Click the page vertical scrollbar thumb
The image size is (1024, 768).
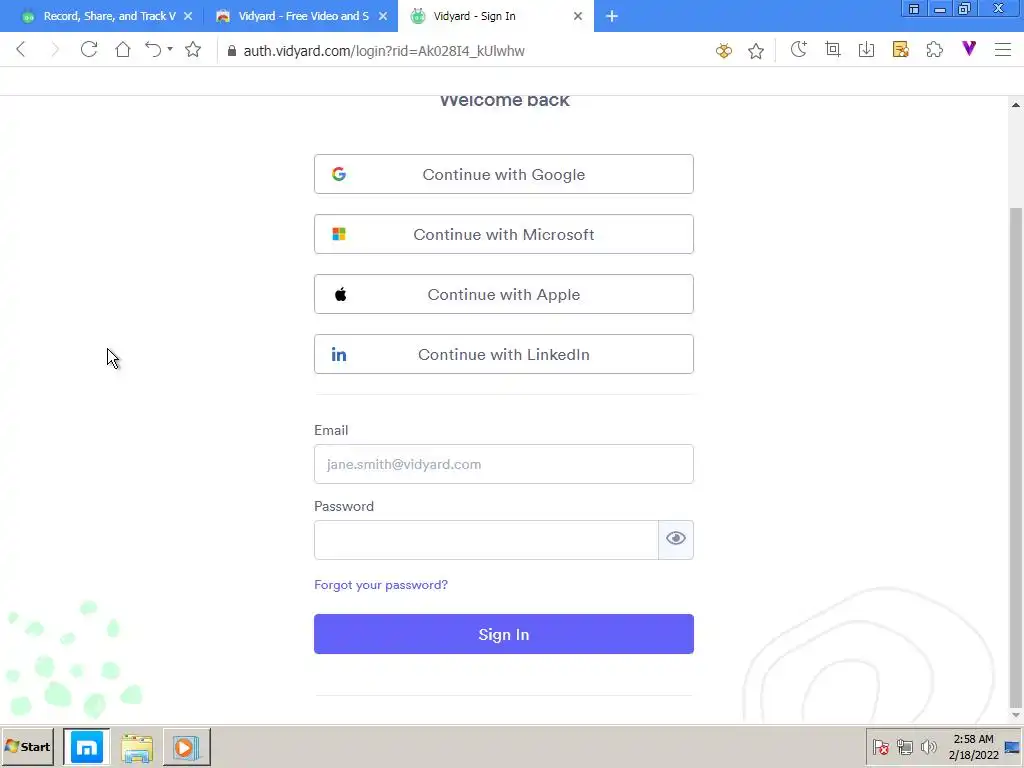[1016, 457]
